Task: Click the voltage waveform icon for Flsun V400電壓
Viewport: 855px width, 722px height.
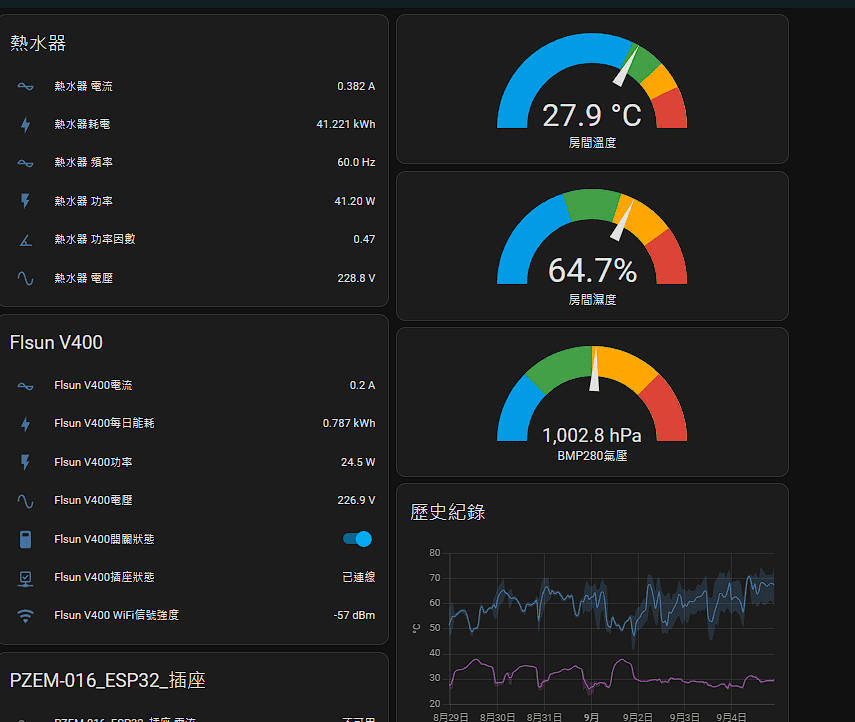Action: 25,500
